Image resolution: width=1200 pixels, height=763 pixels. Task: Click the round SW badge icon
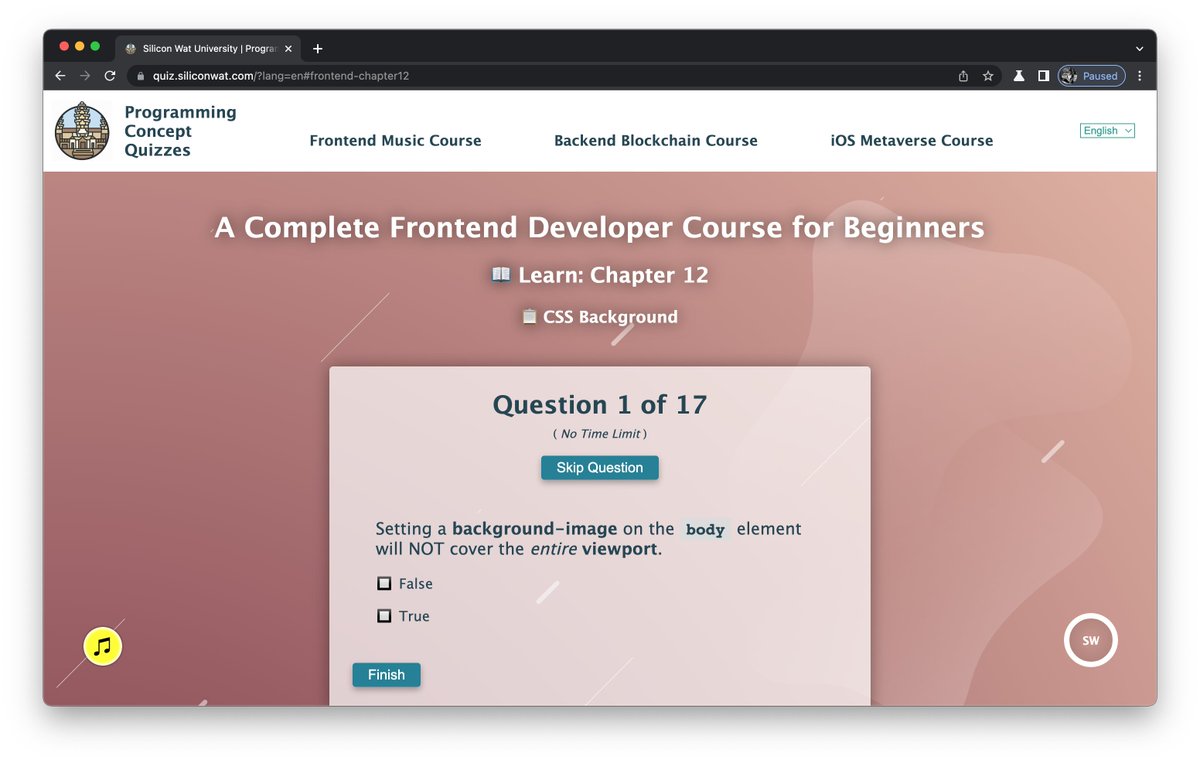[x=1090, y=640]
